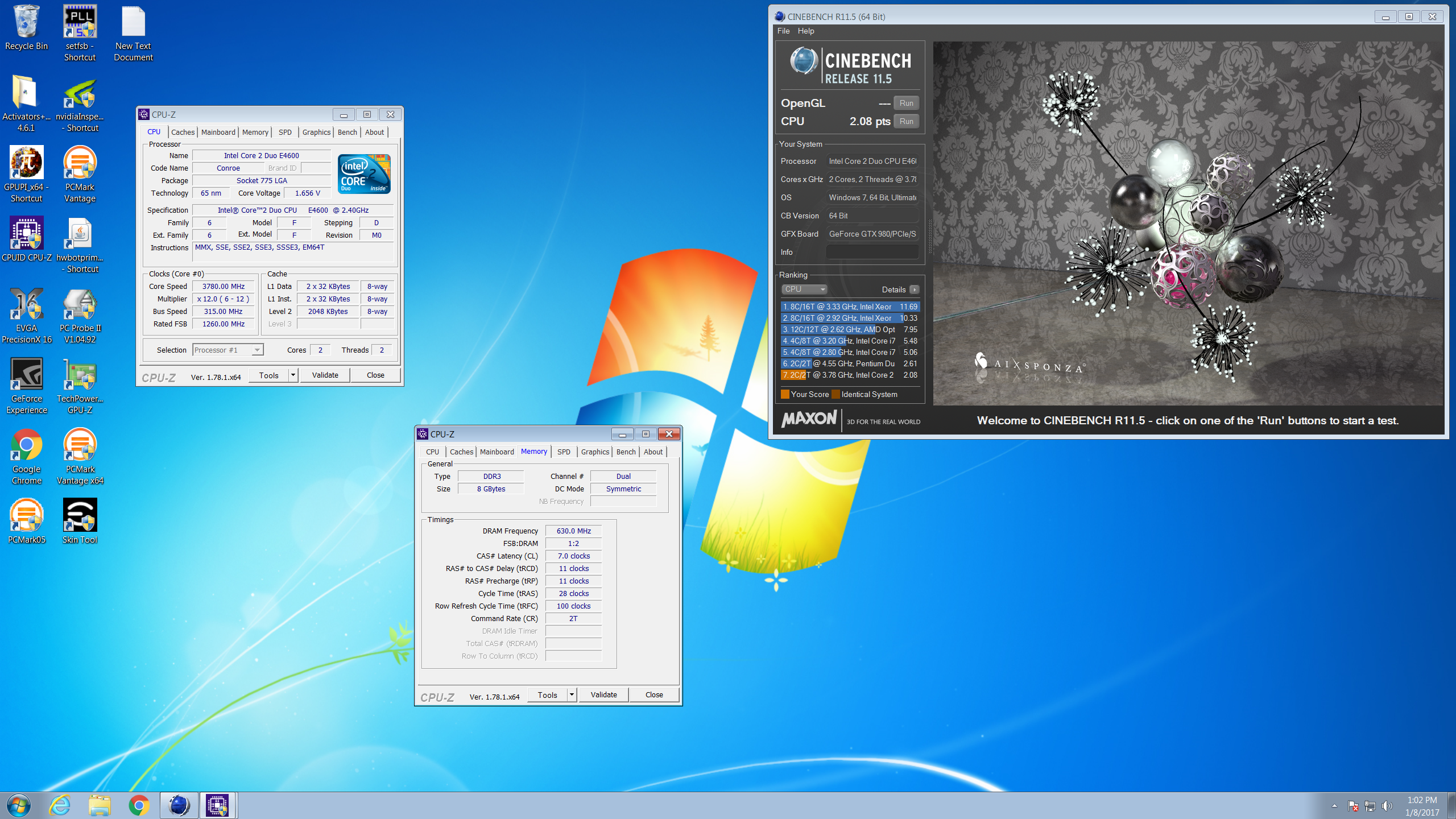The width and height of the screenshot is (1456, 819).
Task: Launch the GPUPI_x64 shortcut icon
Action: click(26, 174)
